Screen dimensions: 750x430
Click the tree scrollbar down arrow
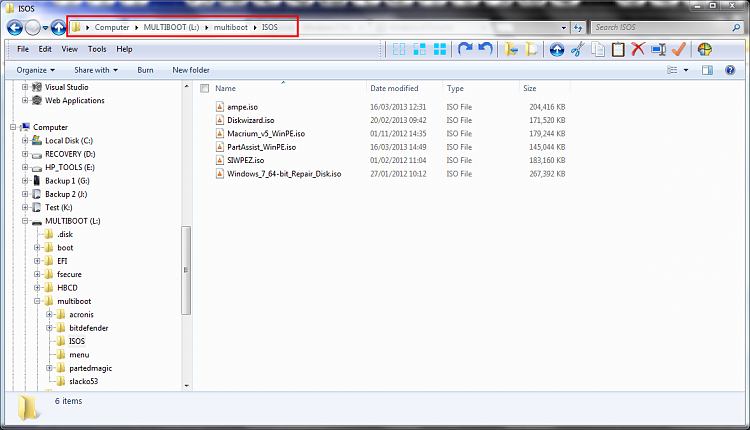pos(186,386)
